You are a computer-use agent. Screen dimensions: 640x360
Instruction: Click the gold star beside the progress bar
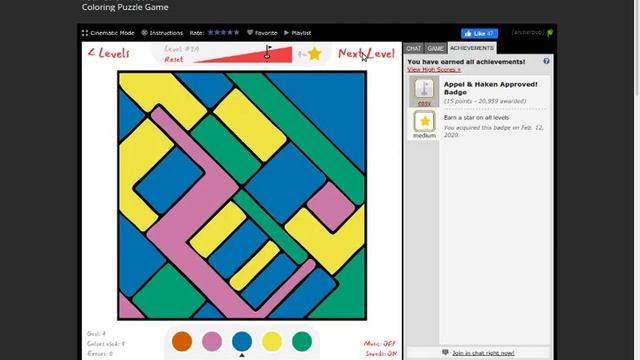point(315,54)
